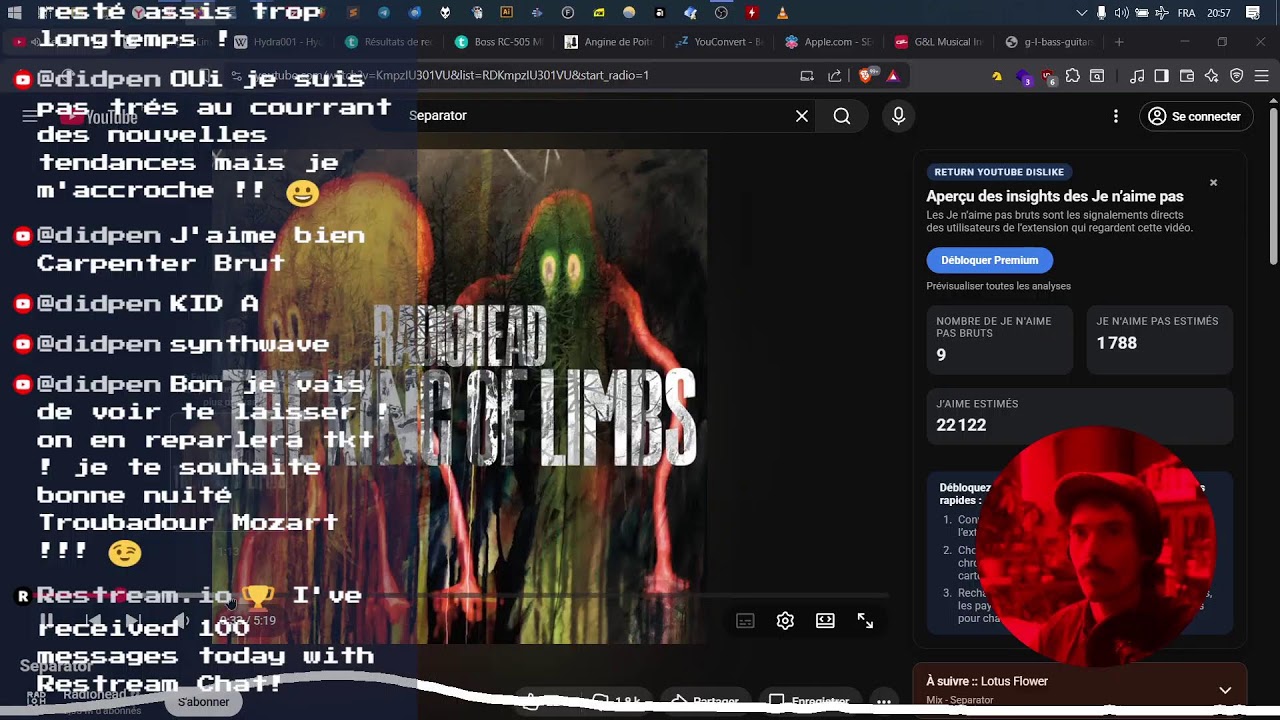Open the Brave Shields lion icon
Image resolution: width=1280 pixels, height=720 pixels.
click(x=868, y=75)
